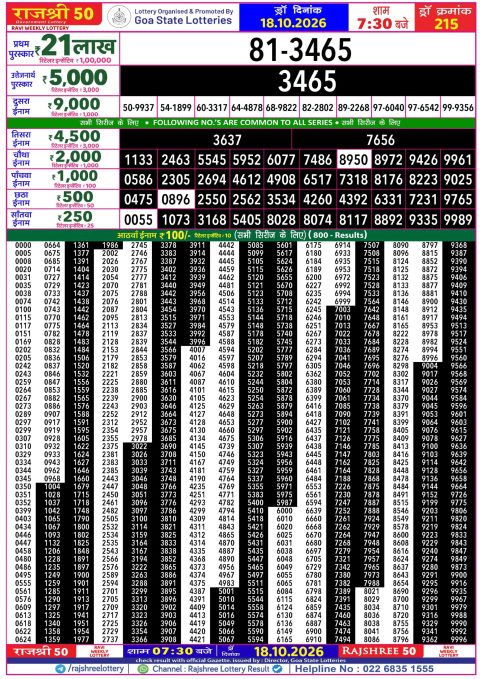This screenshot has height=679, width=480.
Task: Click highlighted seventh prize number 0055
Action: click(138, 220)
